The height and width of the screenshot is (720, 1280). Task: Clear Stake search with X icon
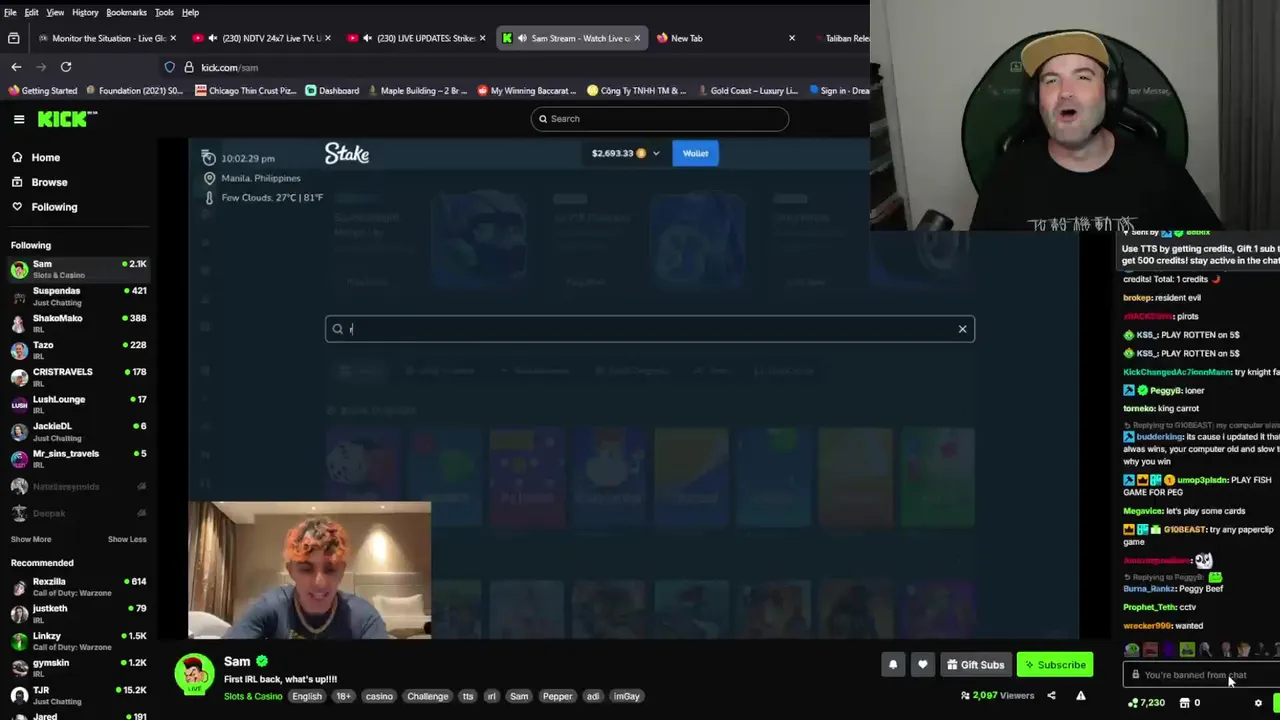(x=963, y=329)
